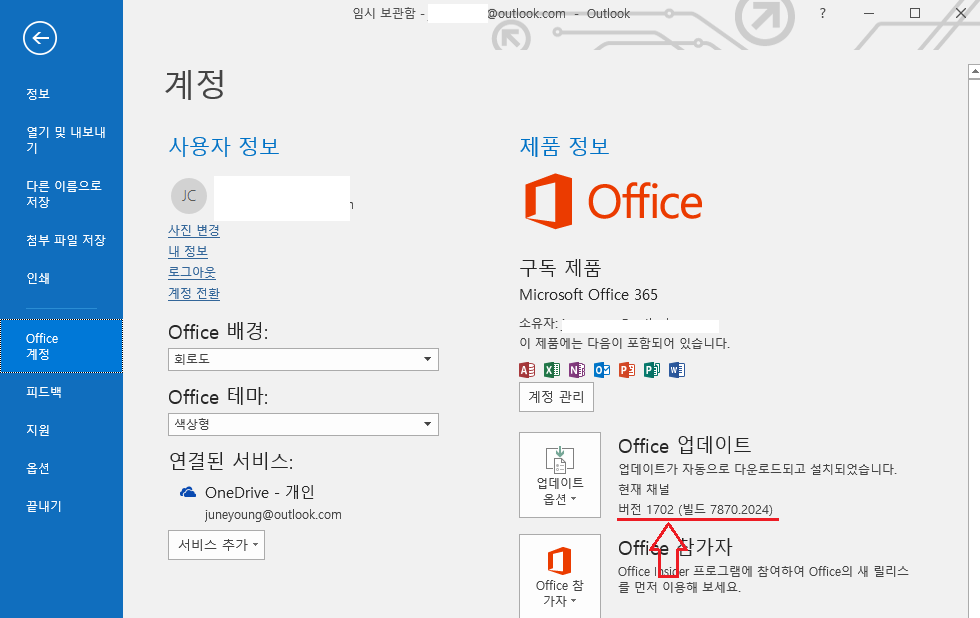Click the 계정 전환 link
Viewport: 980px width, 618px height.
194,293
